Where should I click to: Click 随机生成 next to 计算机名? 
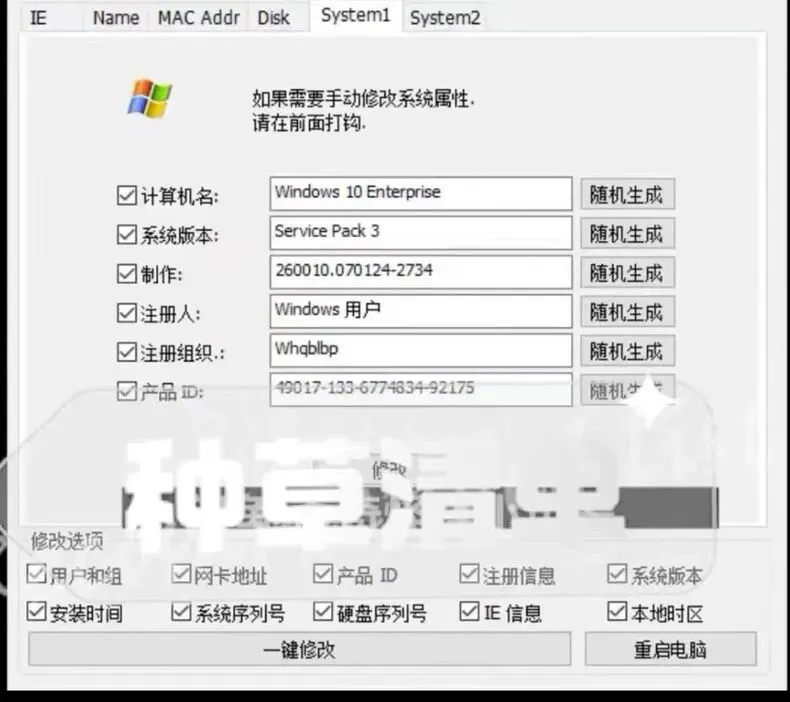[627, 194]
